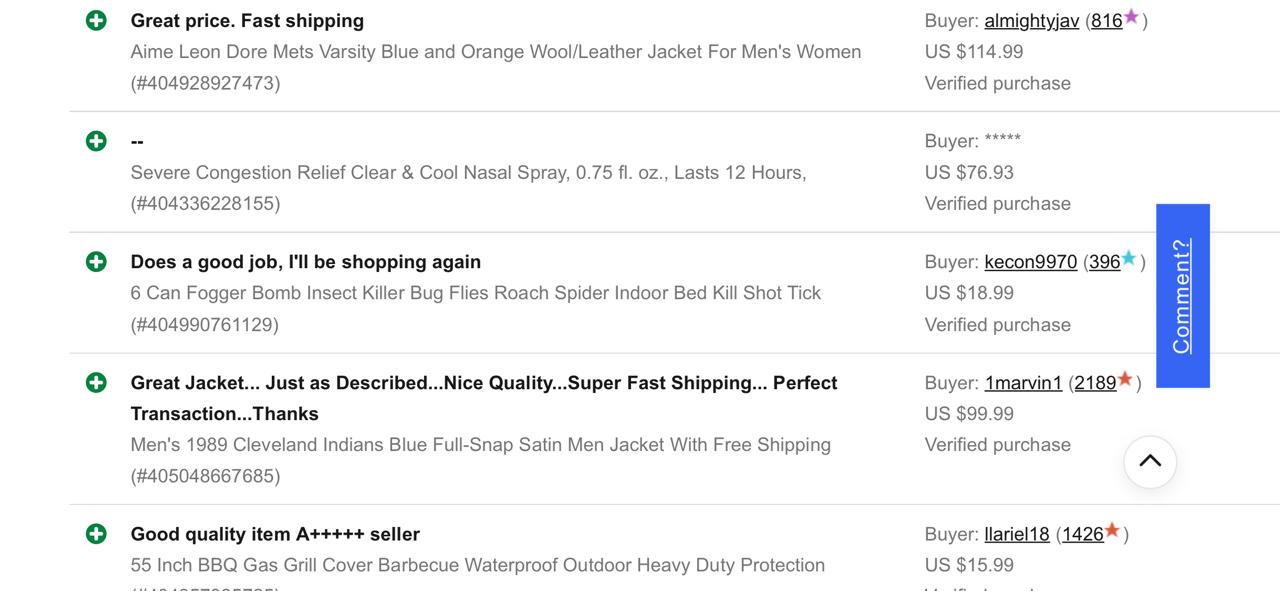Expand the "Does a good job" feedback details
Image resolution: width=1280 pixels, height=591 pixels.
click(x=95, y=261)
